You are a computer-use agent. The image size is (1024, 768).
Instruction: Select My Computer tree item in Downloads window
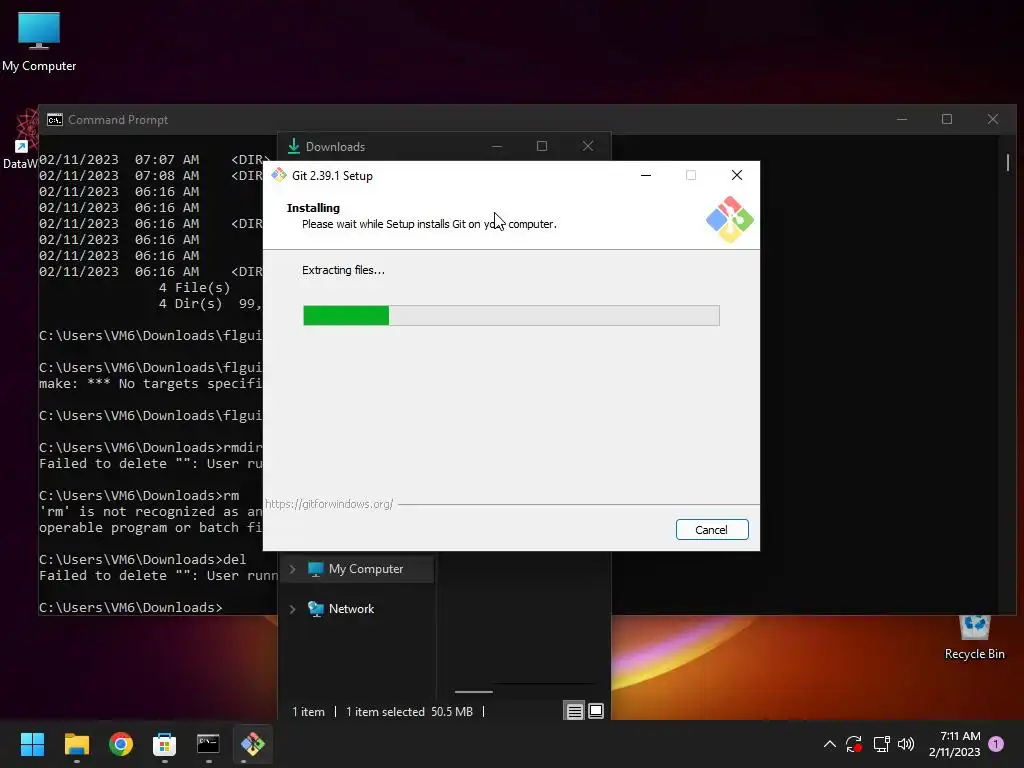coord(357,569)
